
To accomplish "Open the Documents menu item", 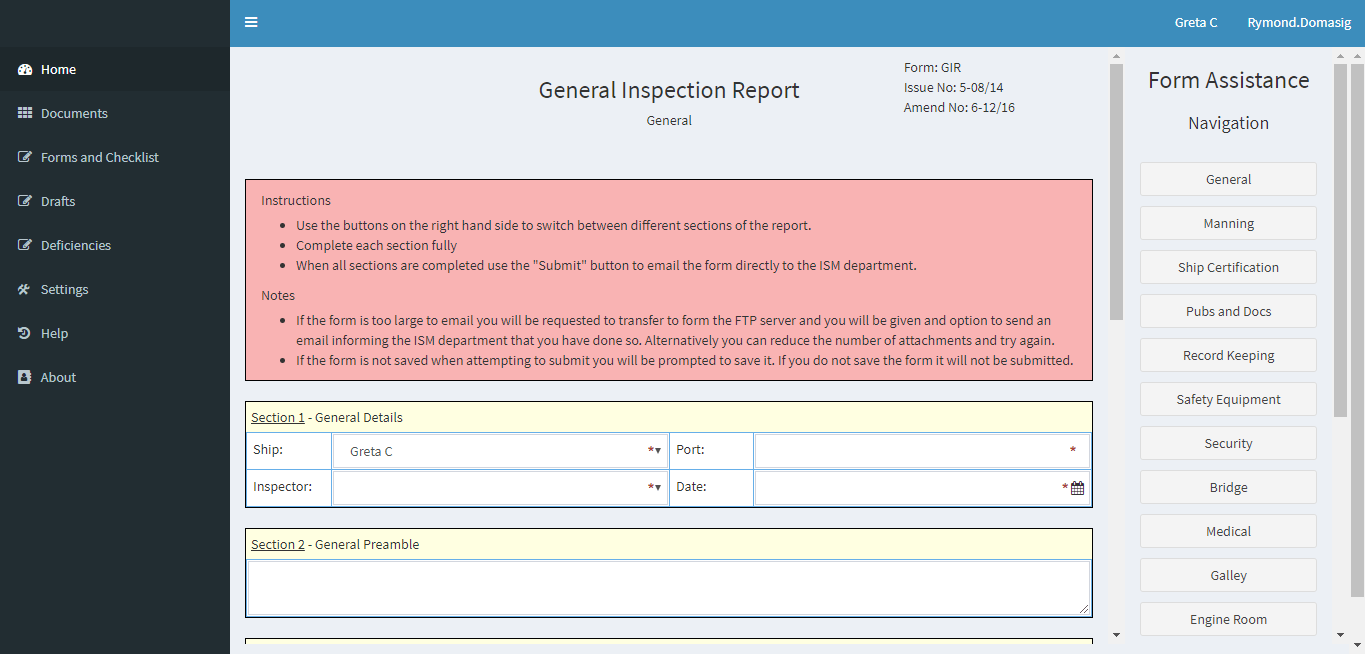I will click(x=115, y=113).
